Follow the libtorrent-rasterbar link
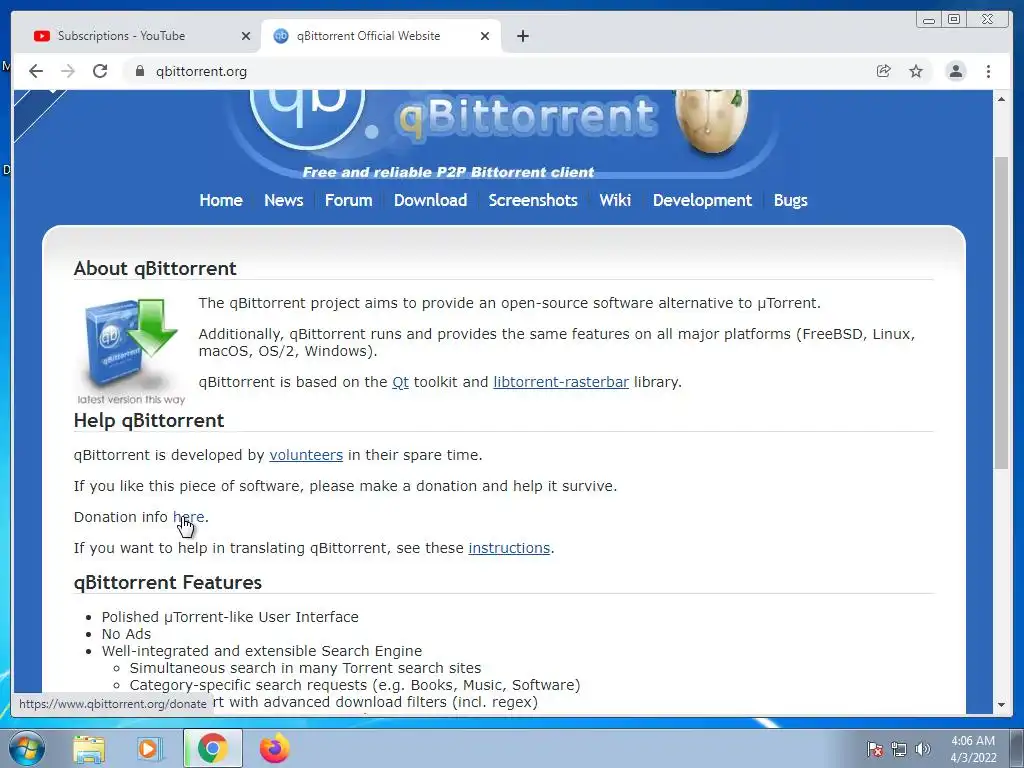 (561, 382)
